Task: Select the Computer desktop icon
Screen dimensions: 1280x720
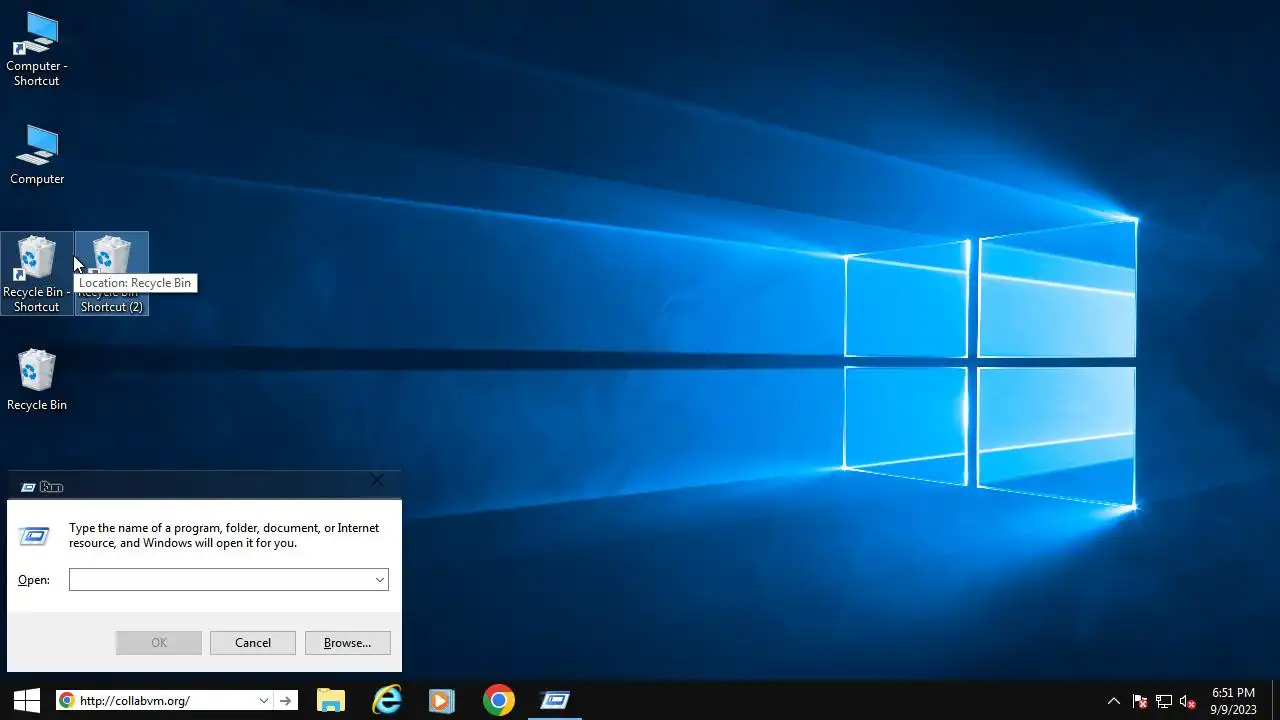Action: coord(37,155)
